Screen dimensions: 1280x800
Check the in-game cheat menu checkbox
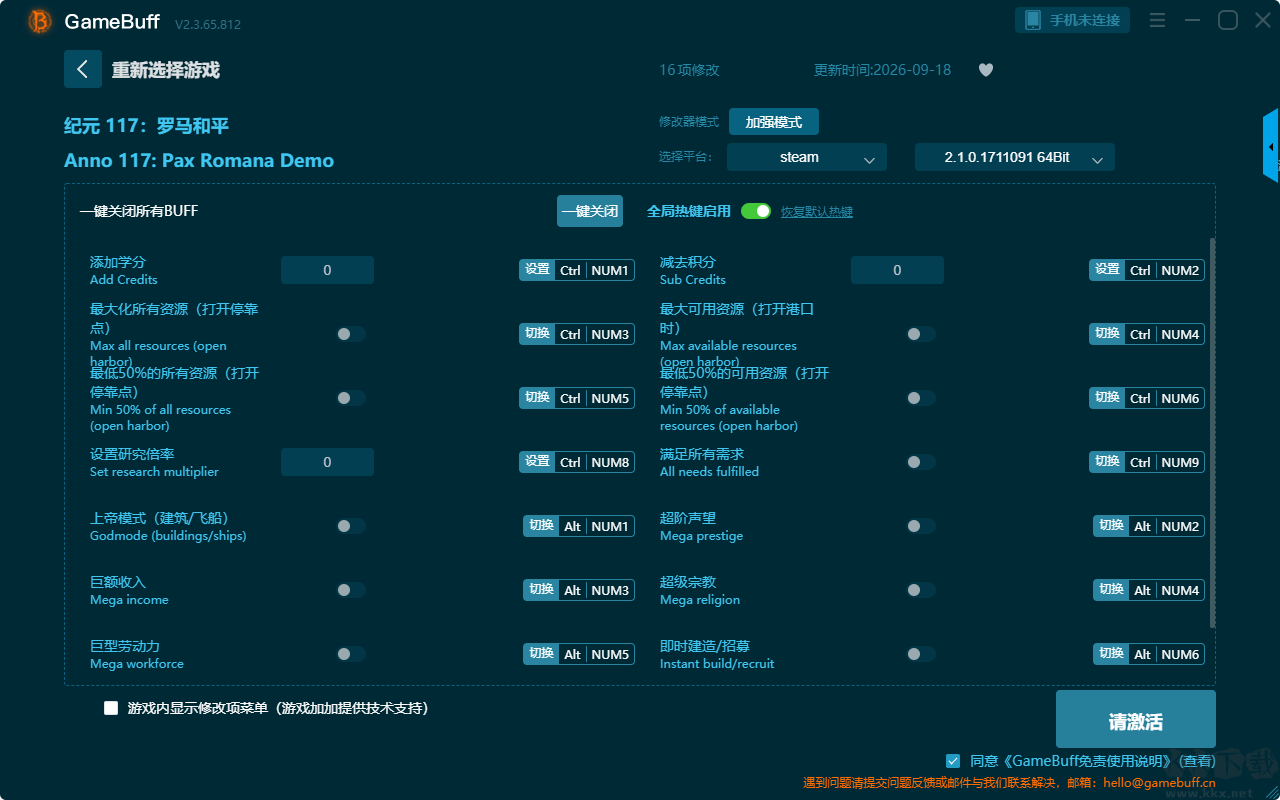click(x=111, y=708)
